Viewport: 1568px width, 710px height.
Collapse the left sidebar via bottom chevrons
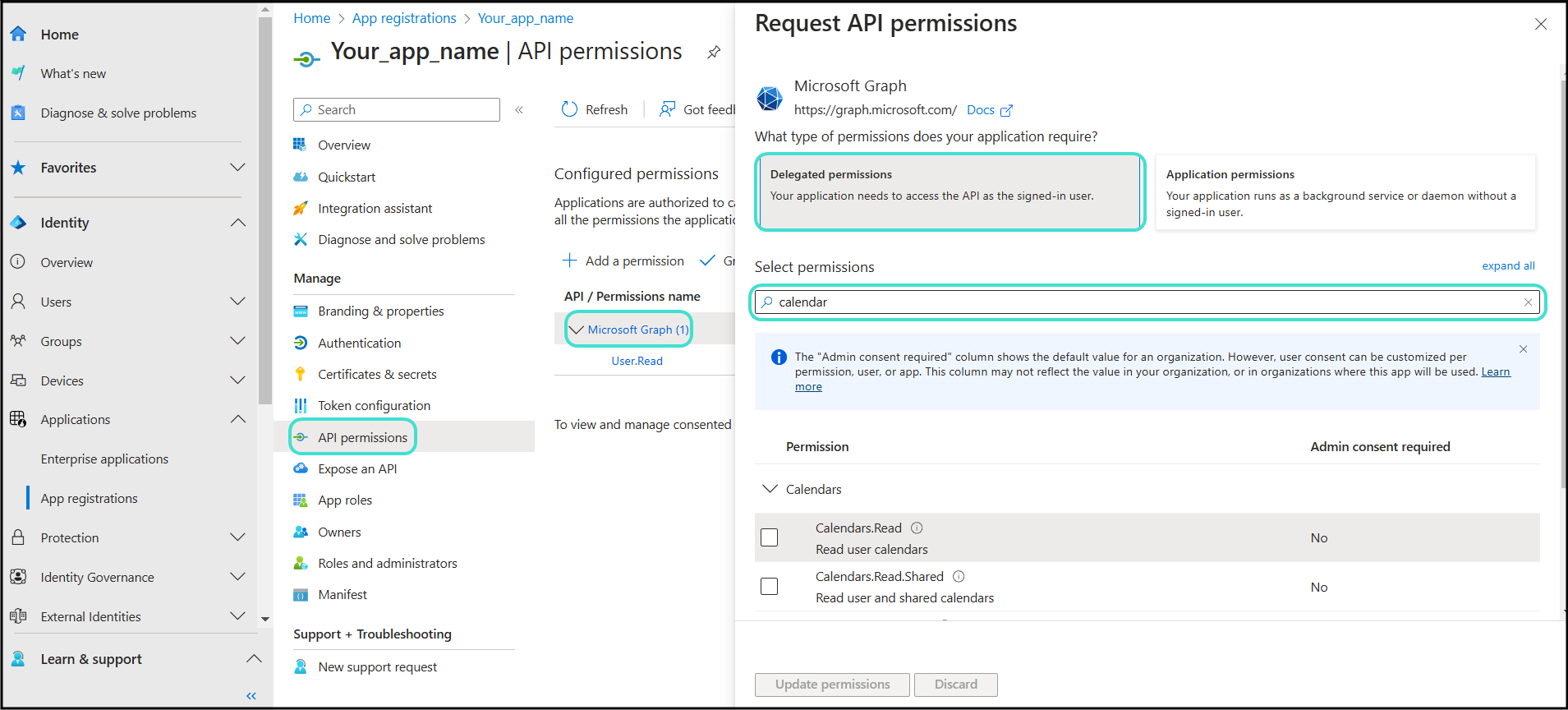[251, 696]
